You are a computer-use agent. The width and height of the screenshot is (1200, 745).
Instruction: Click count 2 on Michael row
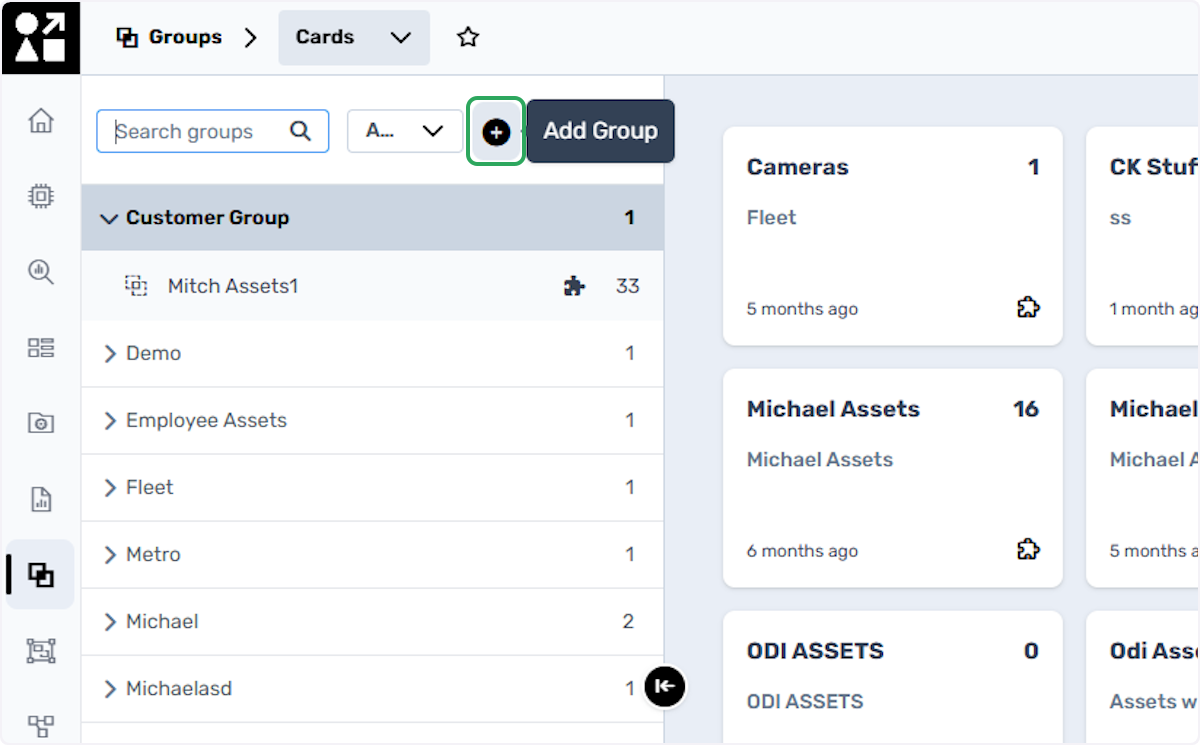(628, 621)
